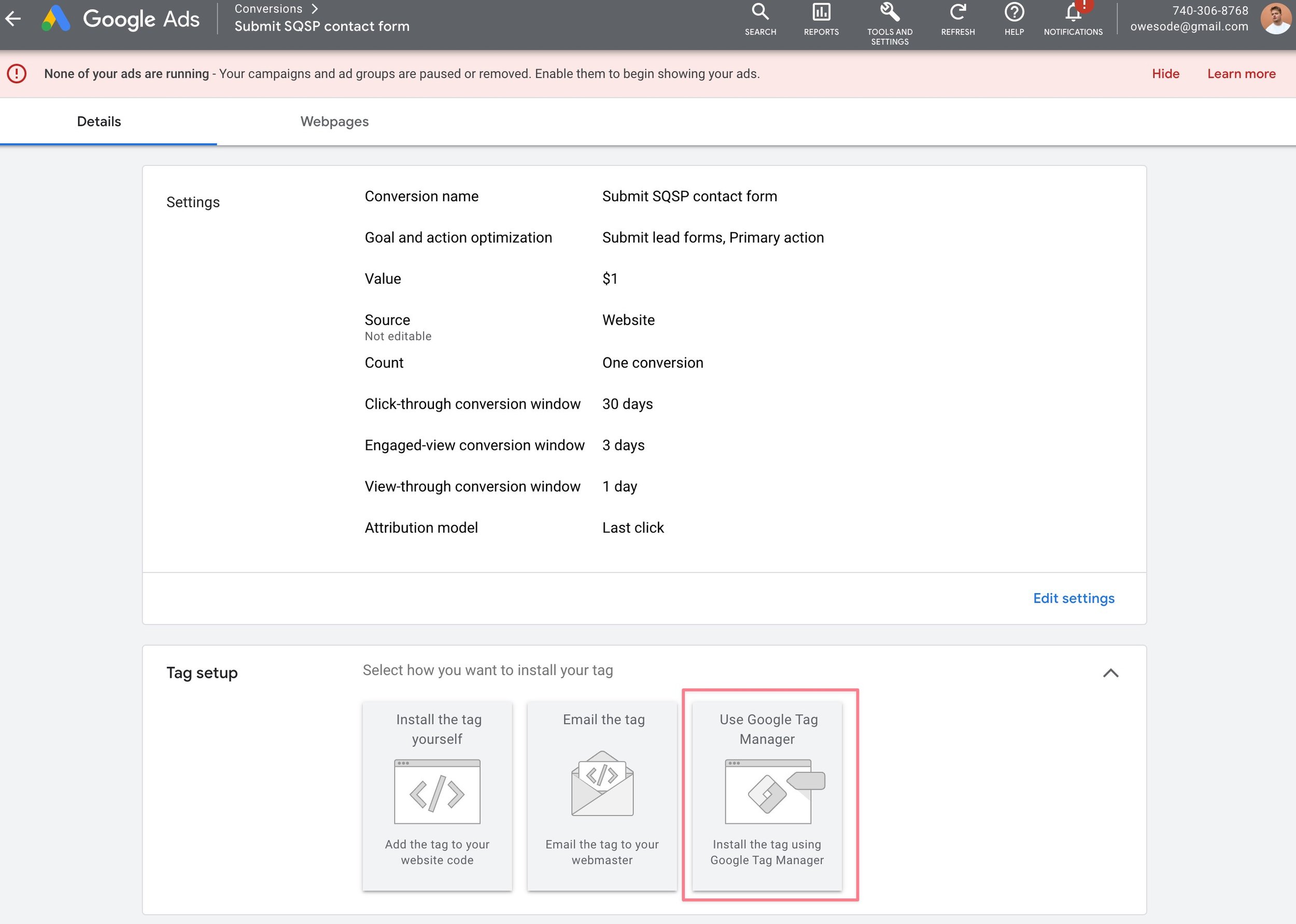Click the 'Click-through conversion window' label

tap(472, 404)
